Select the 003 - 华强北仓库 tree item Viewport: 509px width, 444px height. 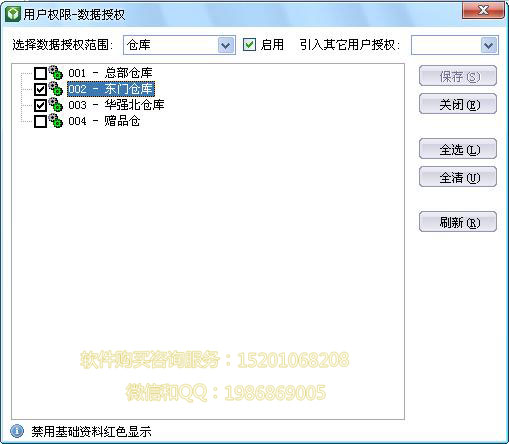[x=116, y=105]
